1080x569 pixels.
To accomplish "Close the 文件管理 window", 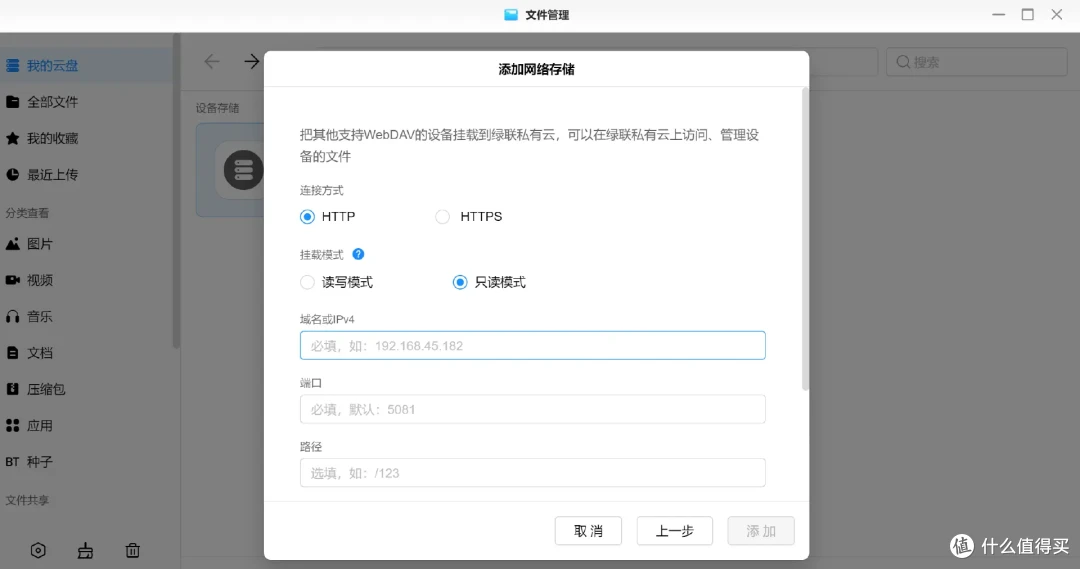I will 1057,14.
